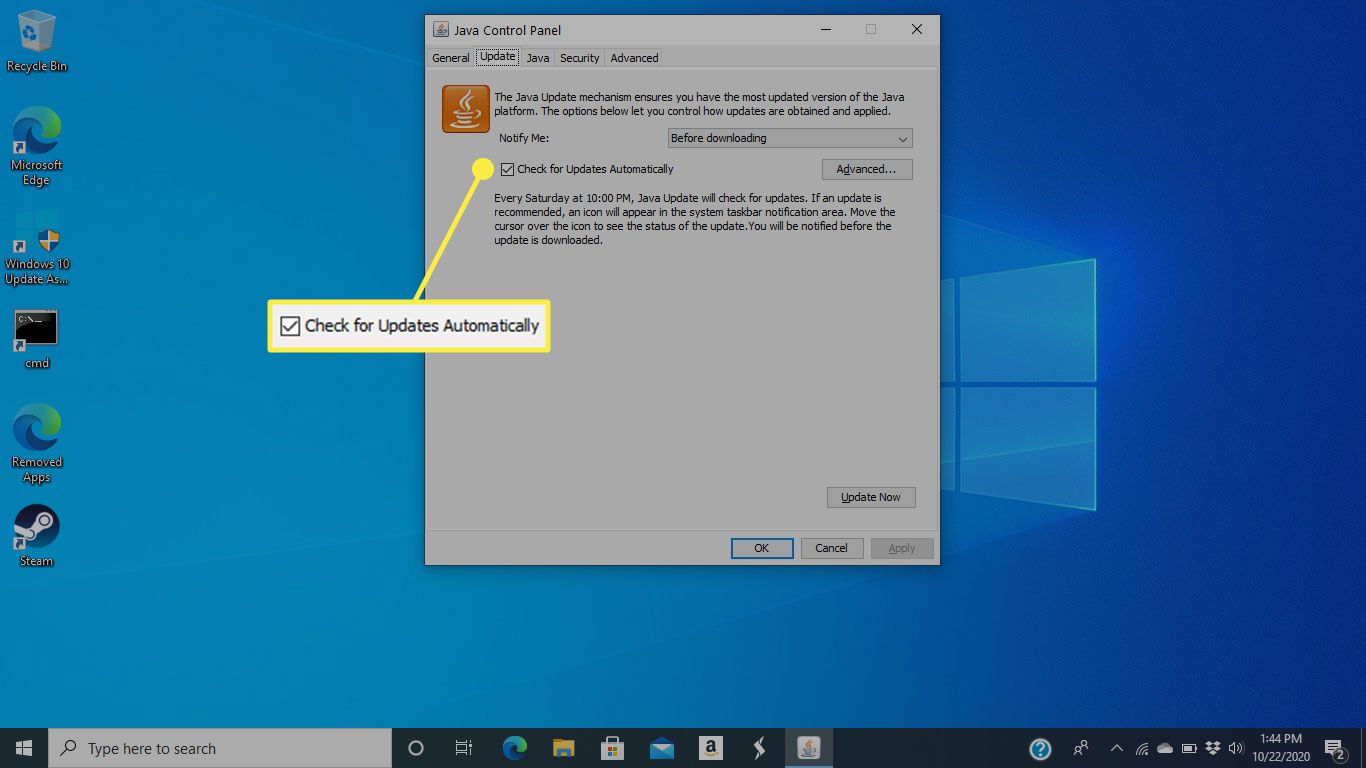
Task: Click the blue help question mark tray icon
Action: point(1040,748)
